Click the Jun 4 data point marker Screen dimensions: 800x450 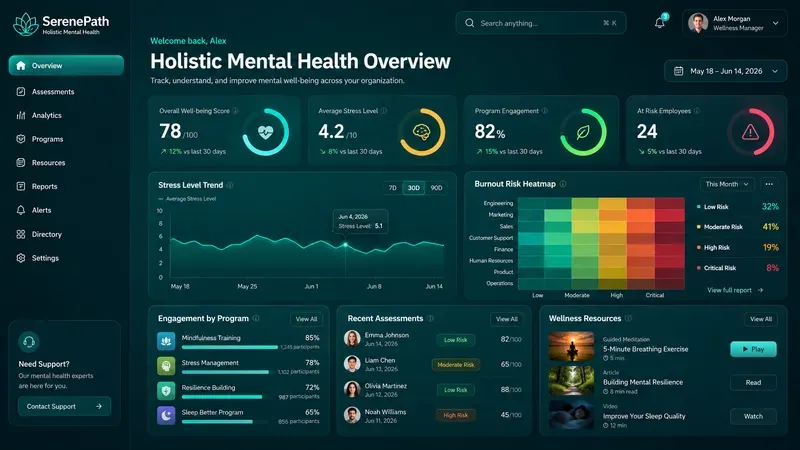pos(345,245)
